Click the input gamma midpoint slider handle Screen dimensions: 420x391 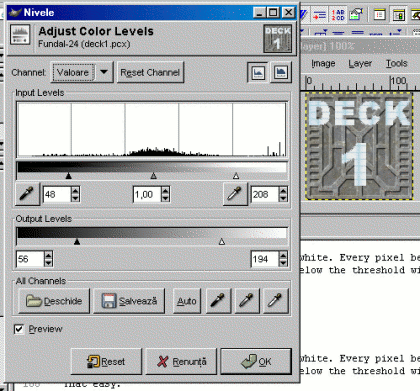154,176
